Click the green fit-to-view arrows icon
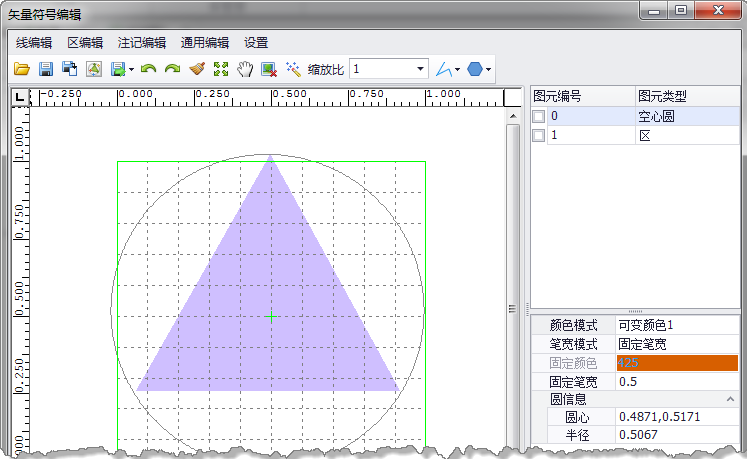This screenshot has height=459, width=747. pos(221,69)
